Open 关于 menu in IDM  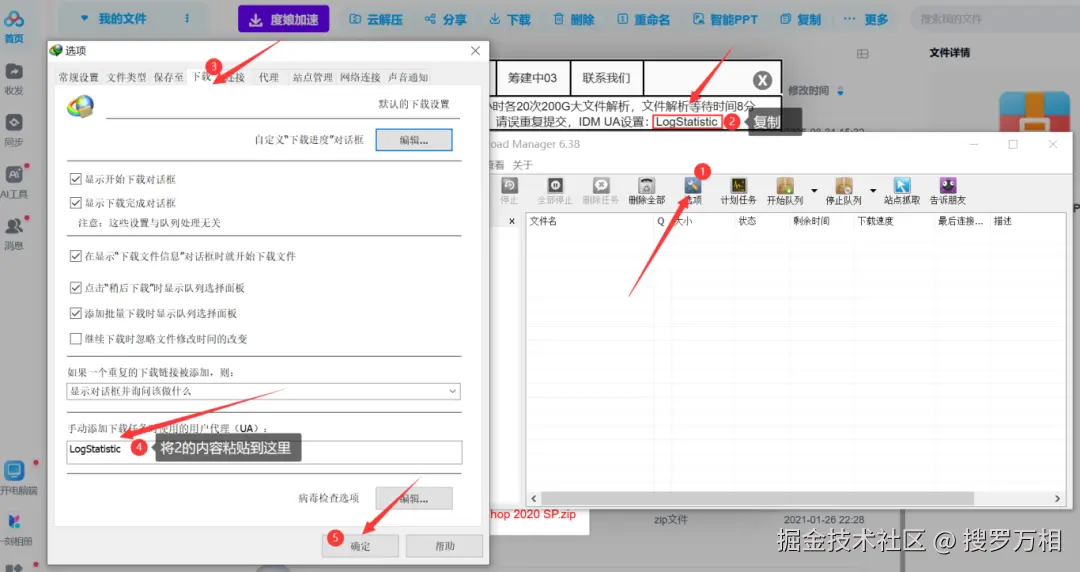click(x=523, y=165)
